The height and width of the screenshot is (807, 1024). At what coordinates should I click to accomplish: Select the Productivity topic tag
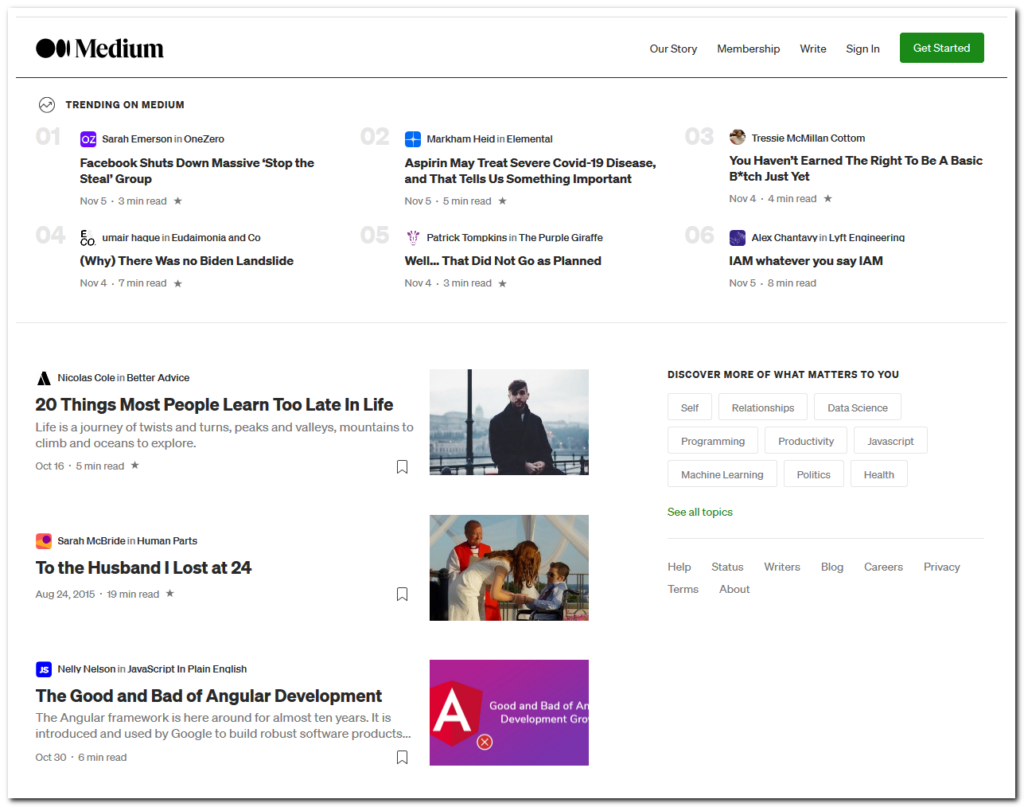point(806,441)
